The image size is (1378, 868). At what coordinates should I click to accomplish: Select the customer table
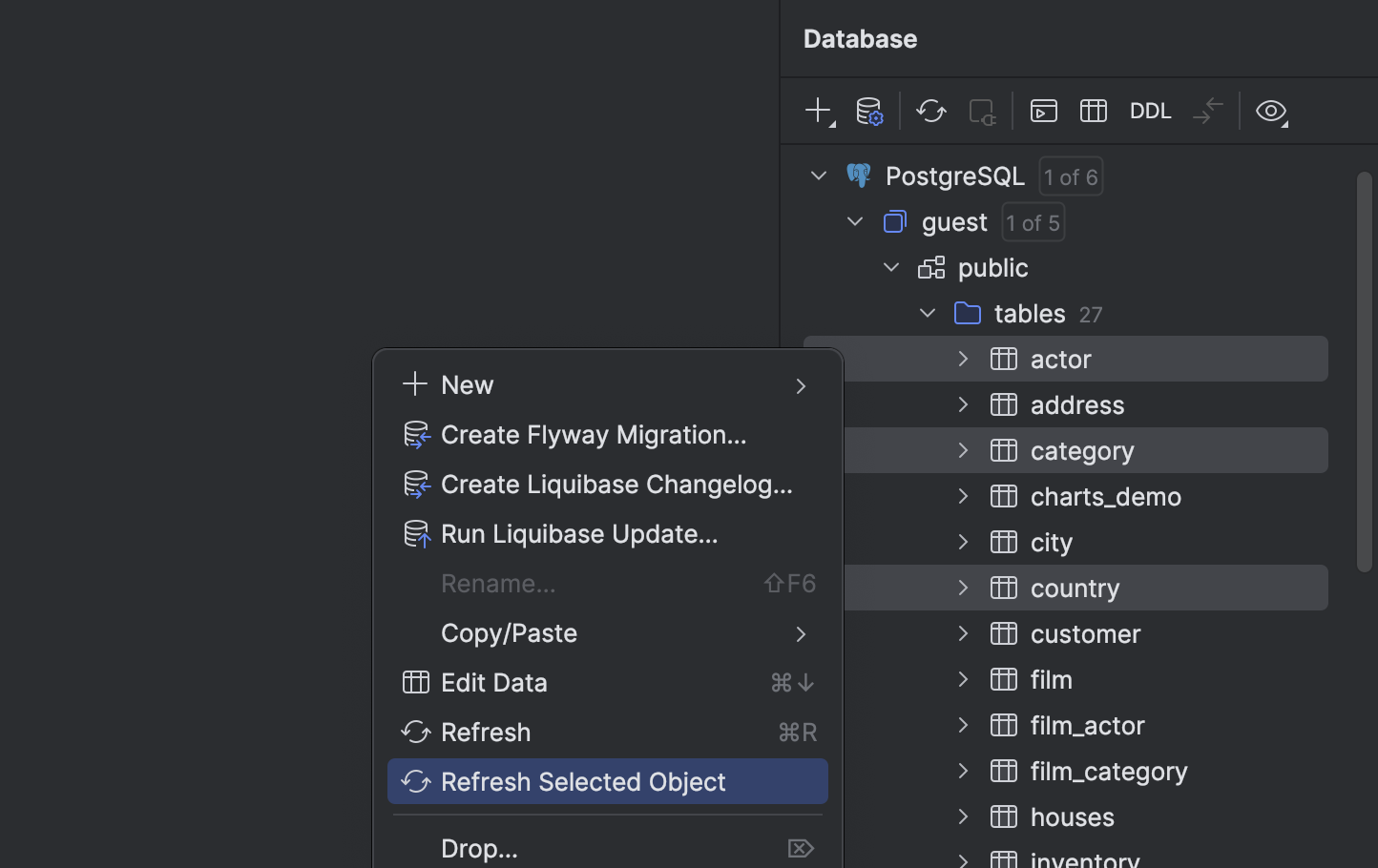(x=1085, y=633)
